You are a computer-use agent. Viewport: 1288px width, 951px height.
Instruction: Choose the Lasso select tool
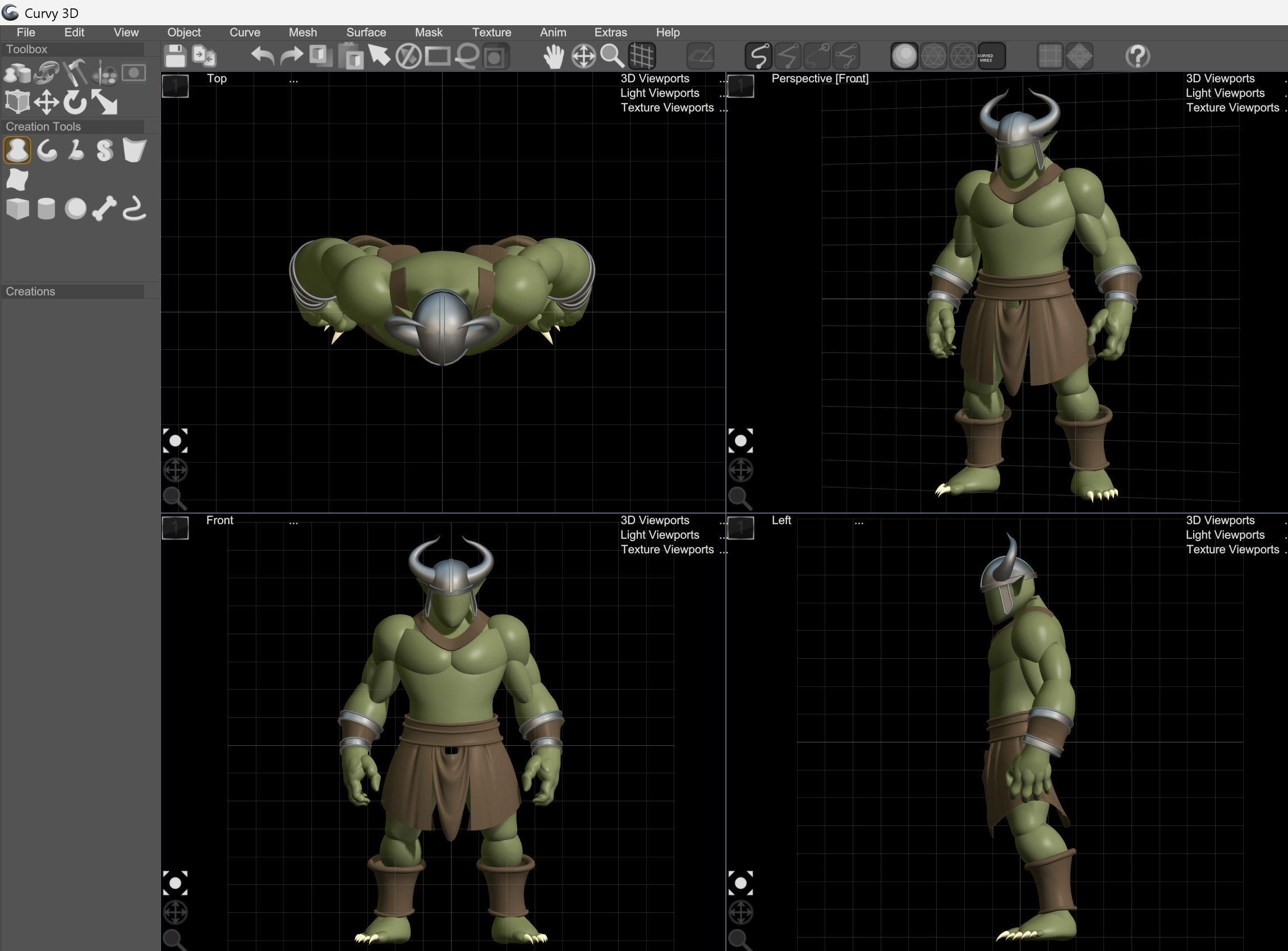click(467, 57)
